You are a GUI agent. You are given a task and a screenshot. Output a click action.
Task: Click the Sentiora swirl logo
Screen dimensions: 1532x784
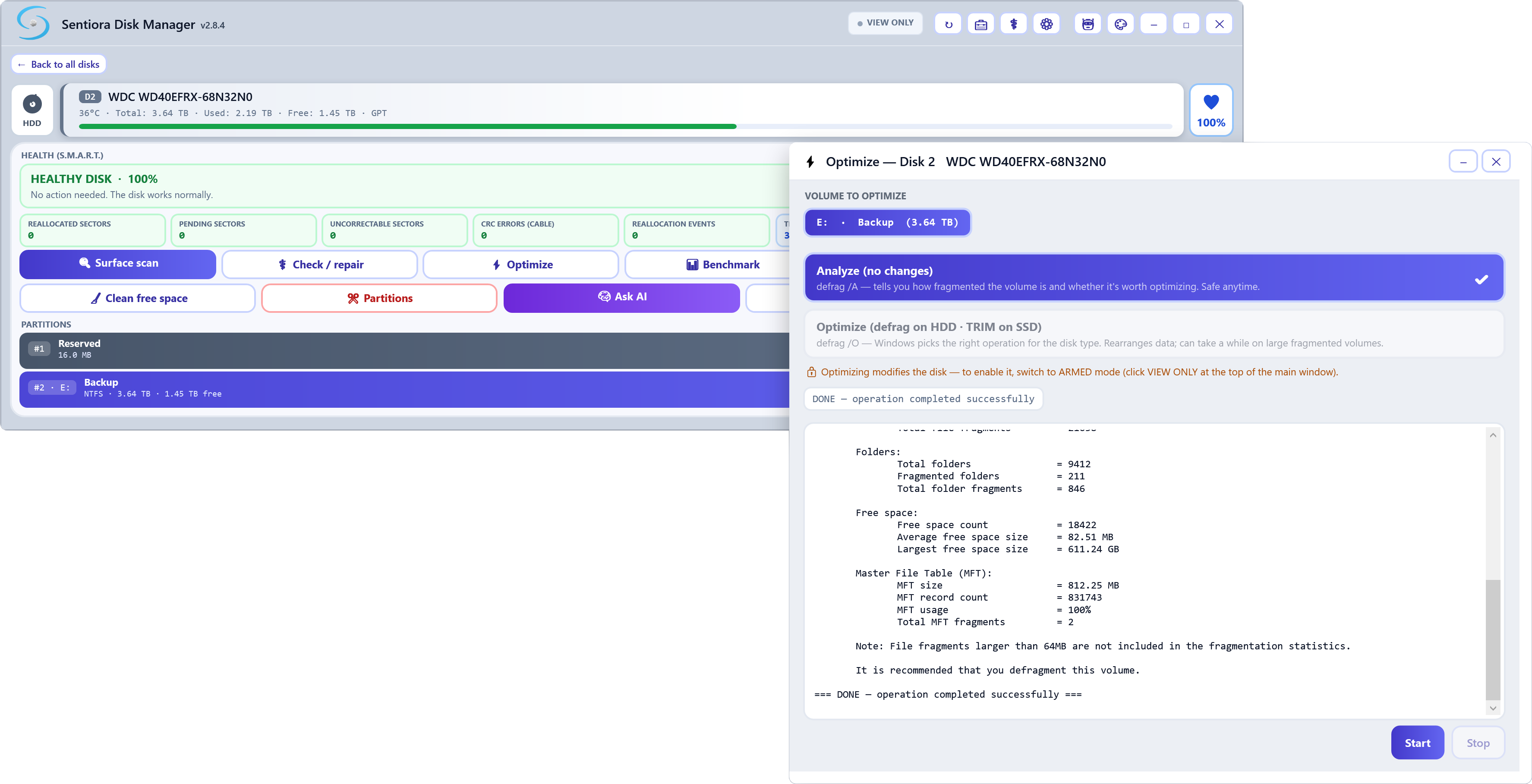[x=33, y=23]
